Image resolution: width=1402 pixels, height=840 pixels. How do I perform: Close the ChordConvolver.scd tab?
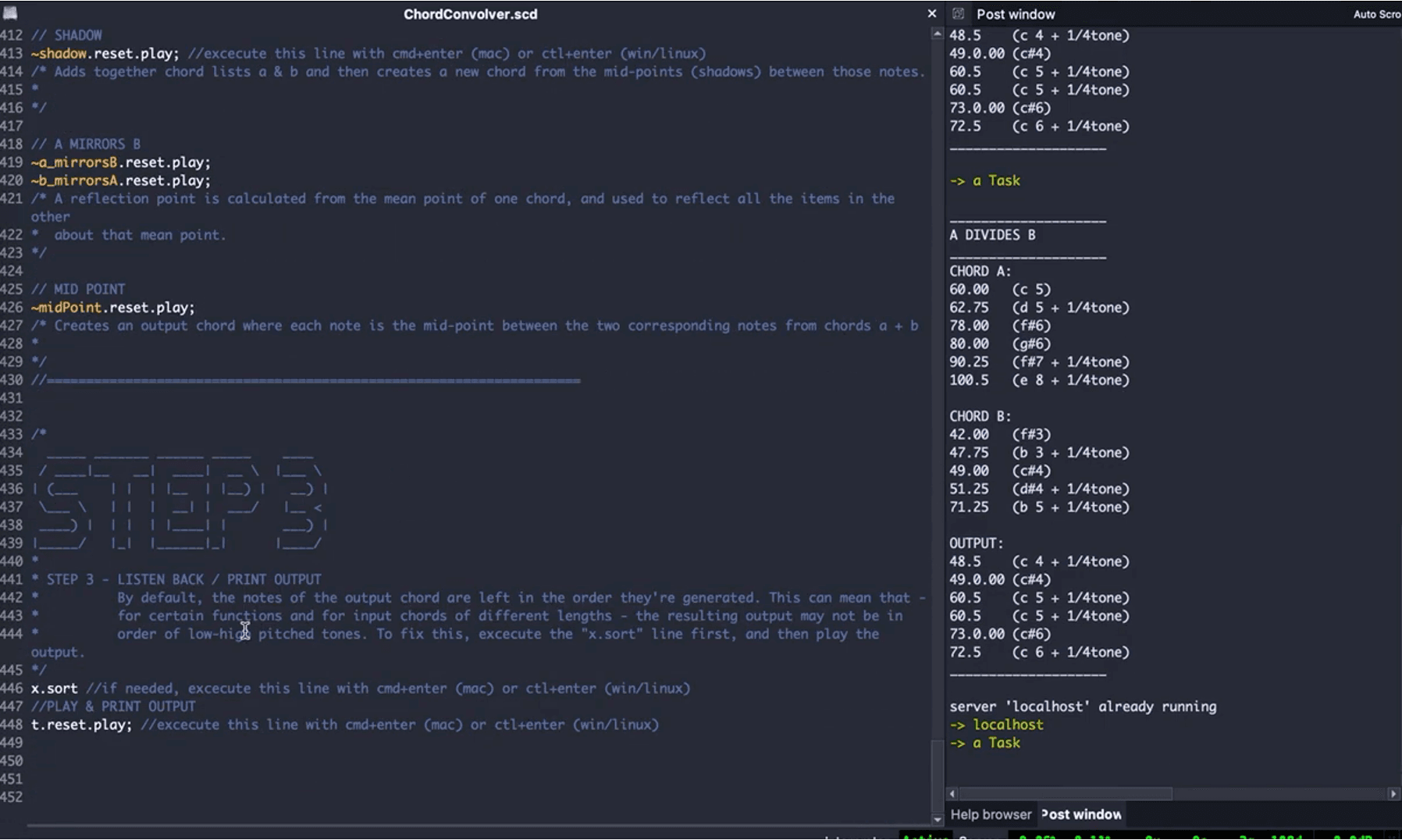point(931,14)
